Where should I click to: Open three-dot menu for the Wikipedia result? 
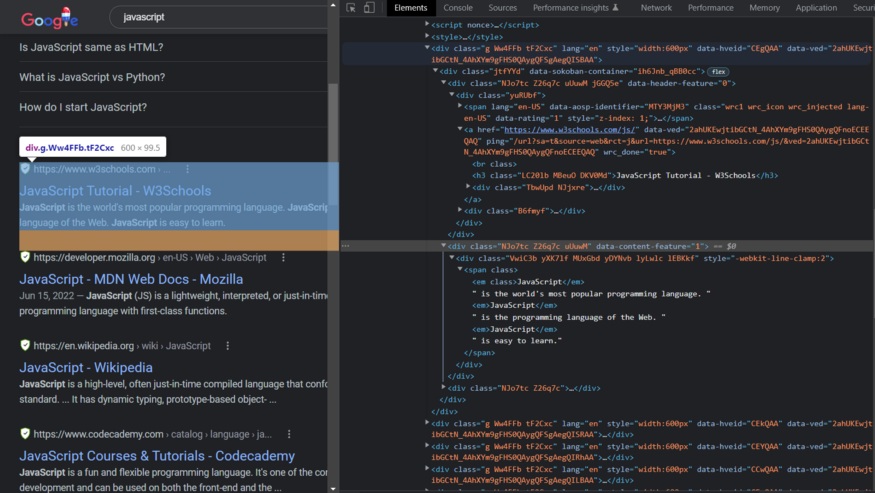point(227,346)
